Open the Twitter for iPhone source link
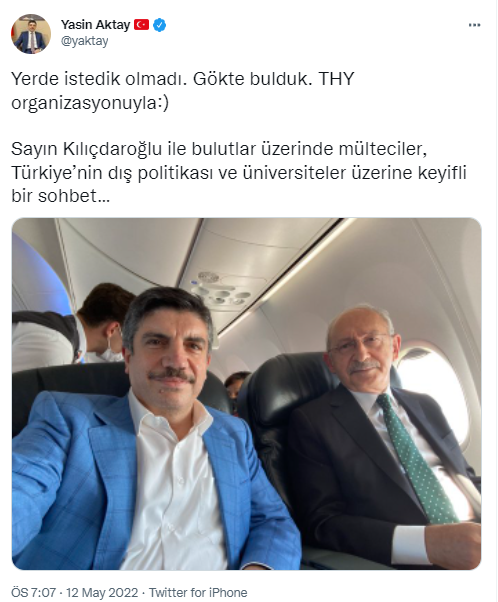 coord(198,592)
